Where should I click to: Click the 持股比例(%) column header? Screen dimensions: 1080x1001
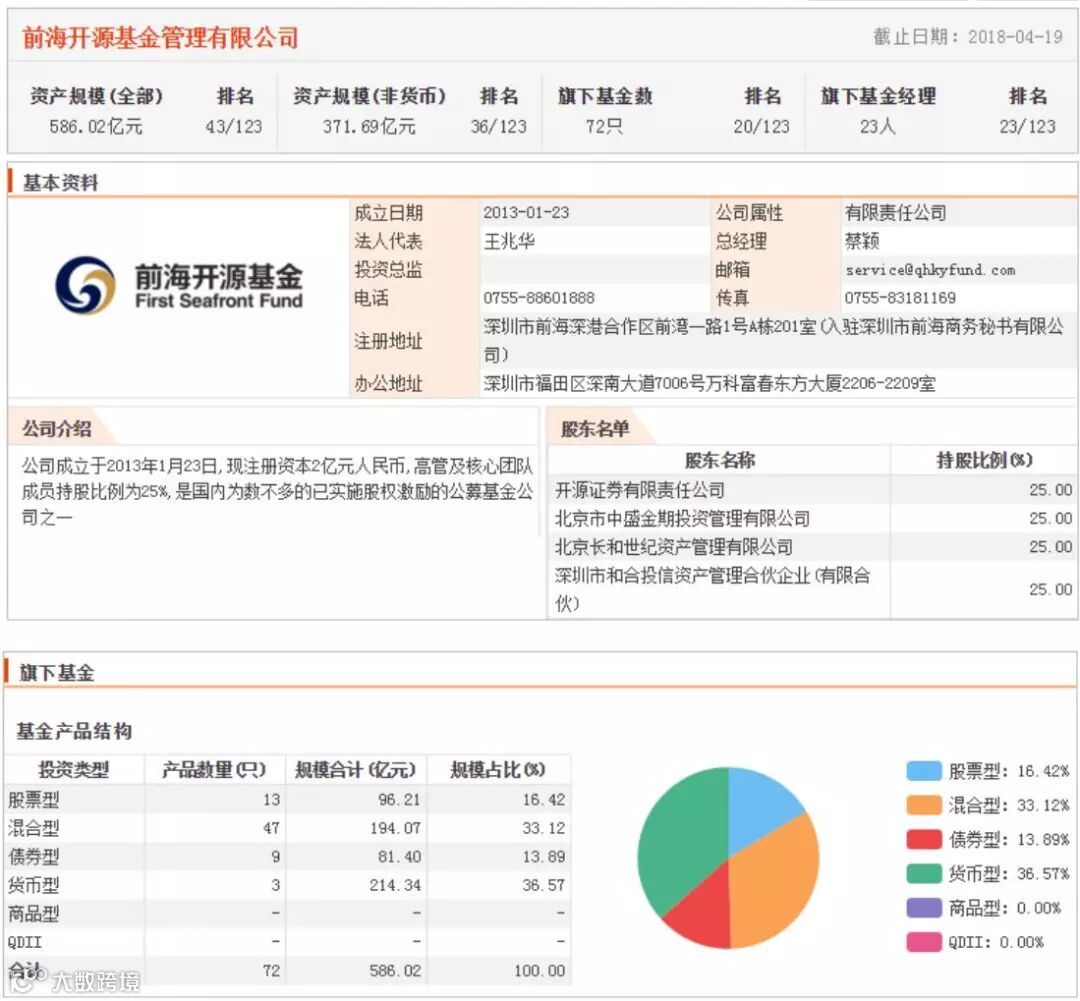click(x=984, y=460)
